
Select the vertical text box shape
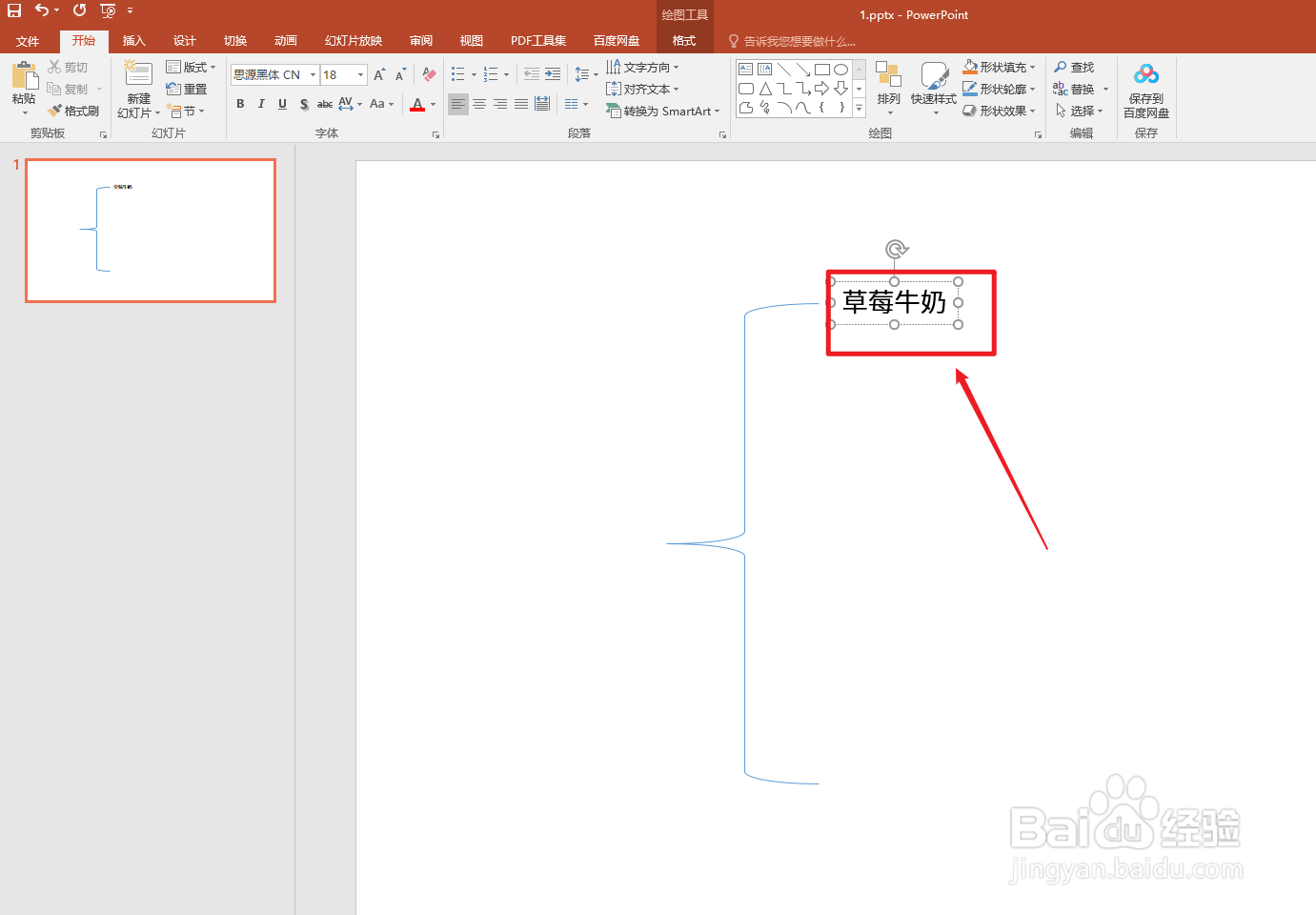[764, 69]
